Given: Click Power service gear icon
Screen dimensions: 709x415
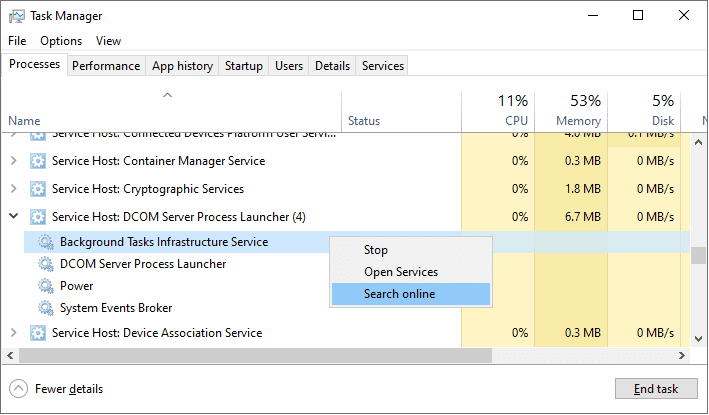Looking at the screenshot, I should pos(46,286).
